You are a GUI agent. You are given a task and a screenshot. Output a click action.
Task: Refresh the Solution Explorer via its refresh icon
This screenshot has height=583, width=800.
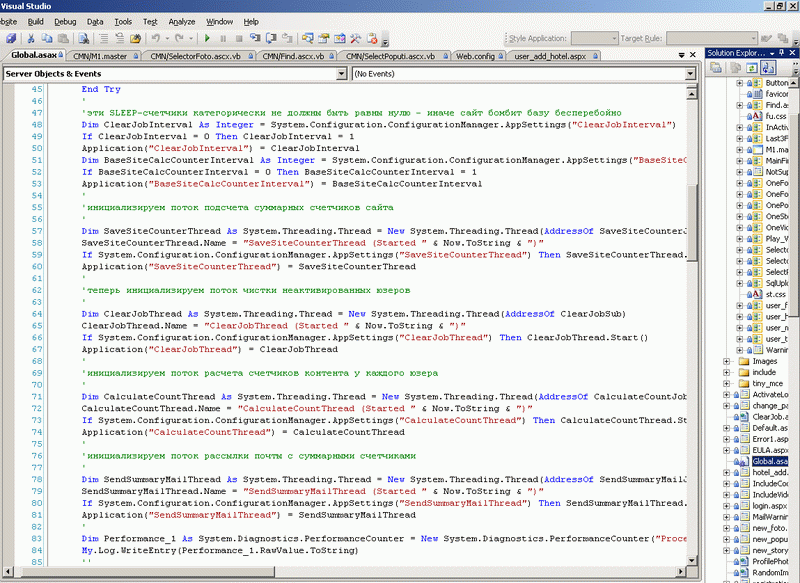pos(752,66)
